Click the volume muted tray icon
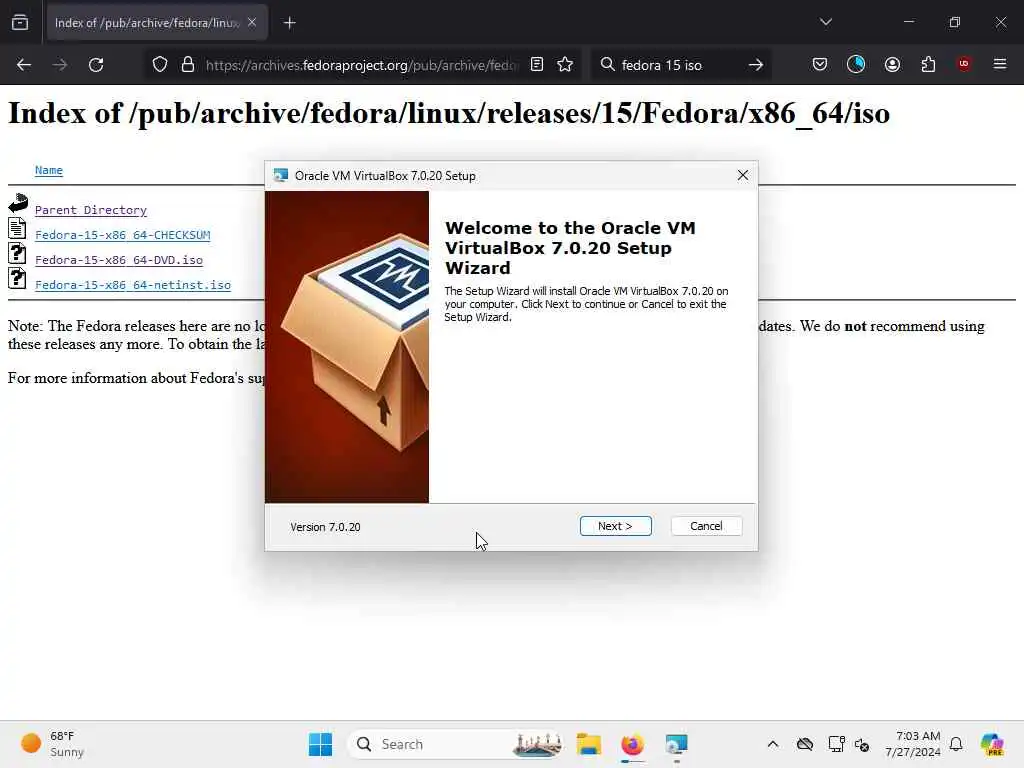Screen dimensions: 1024x768 point(862,744)
